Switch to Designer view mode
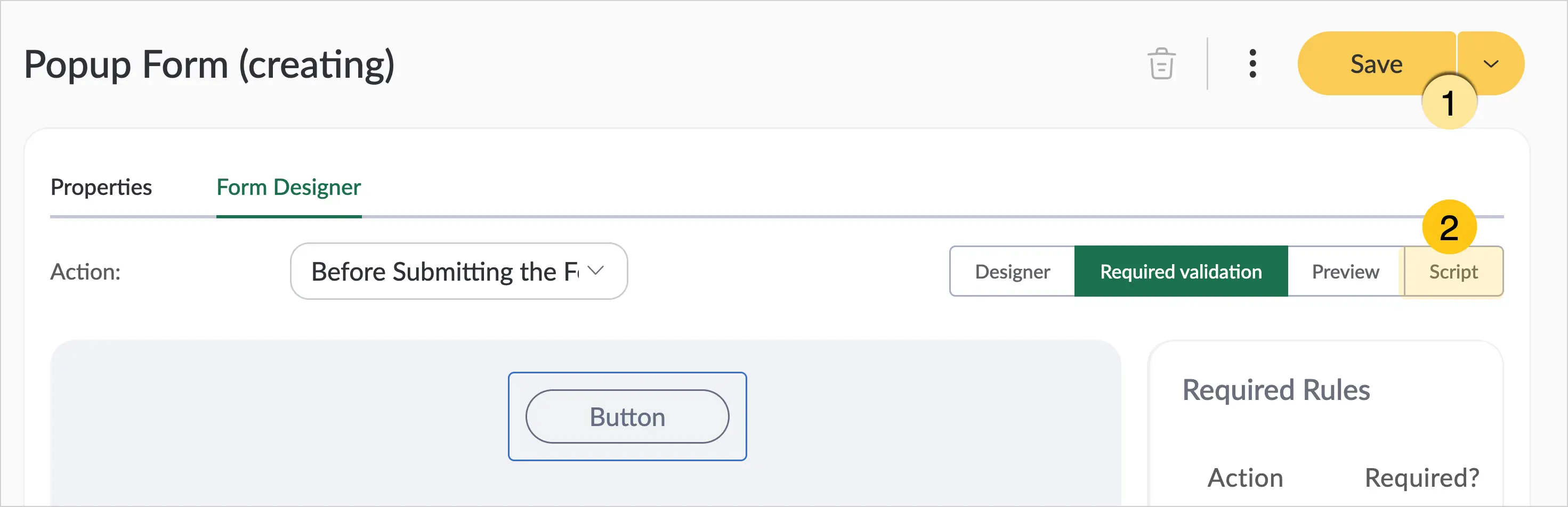 click(1012, 271)
